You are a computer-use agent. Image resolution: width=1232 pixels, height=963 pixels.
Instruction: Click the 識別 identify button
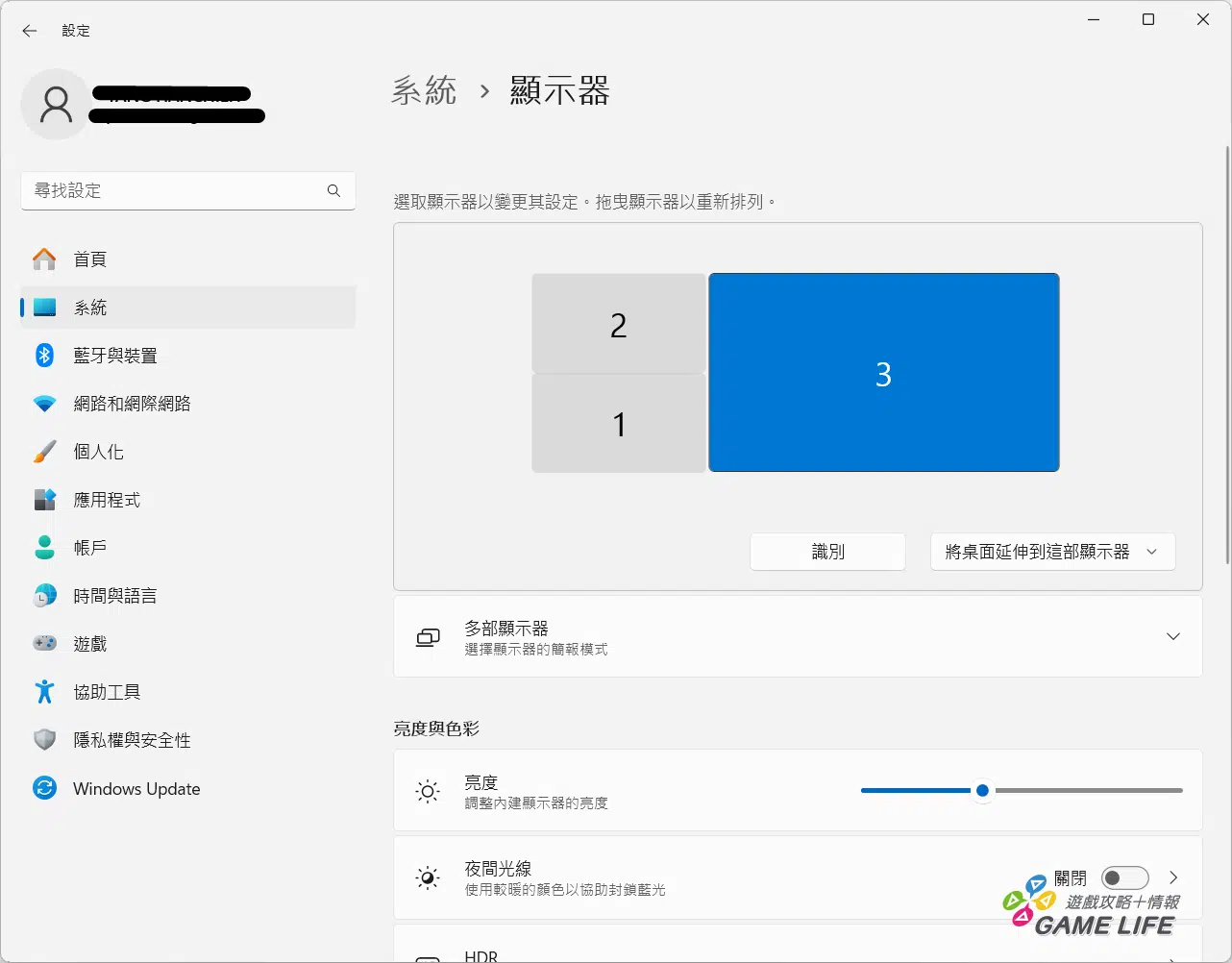click(x=827, y=553)
